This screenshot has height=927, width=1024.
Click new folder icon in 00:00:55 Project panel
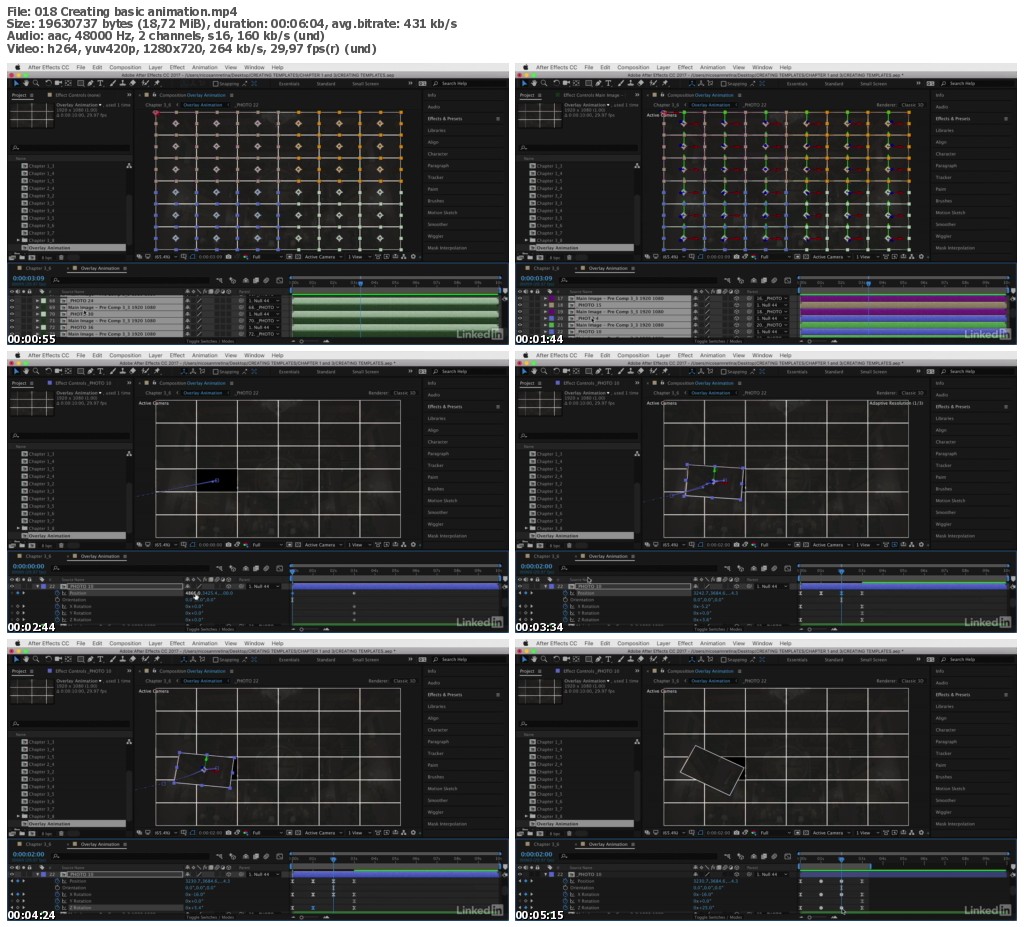21,258
